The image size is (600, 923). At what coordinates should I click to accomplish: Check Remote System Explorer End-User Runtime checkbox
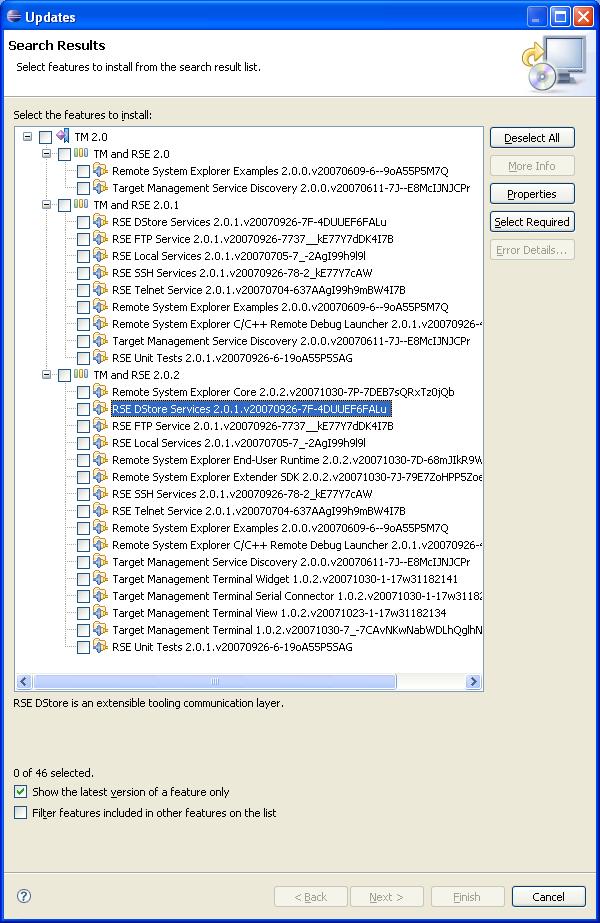click(83, 460)
